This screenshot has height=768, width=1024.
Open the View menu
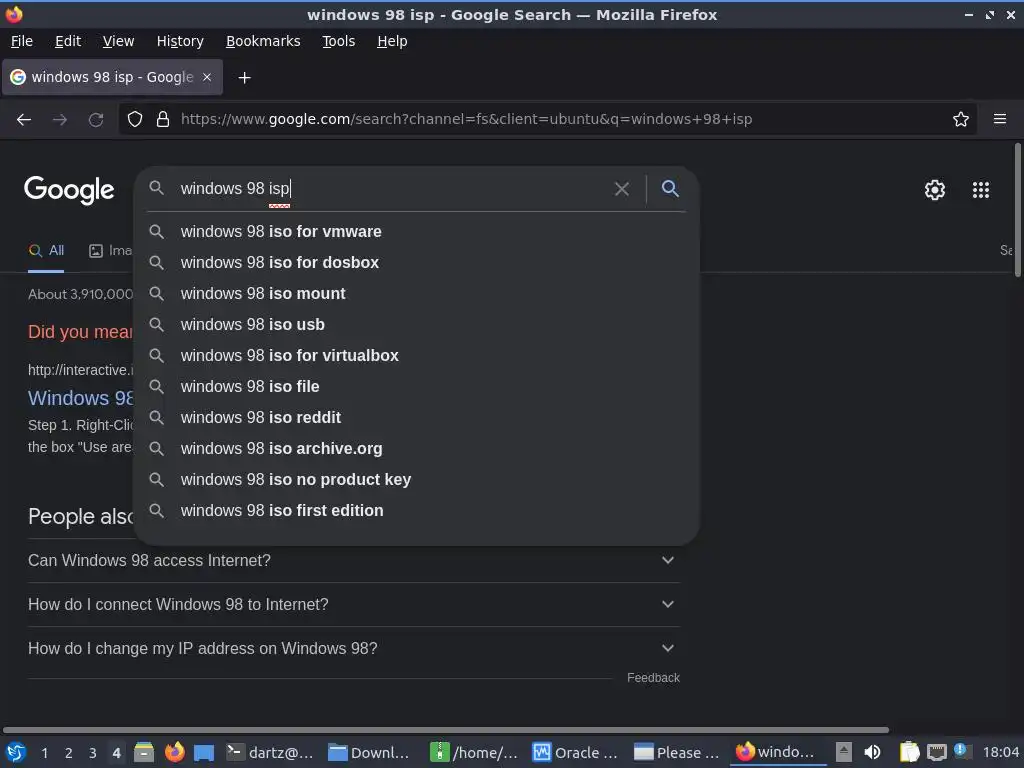[x=118, y=41]
